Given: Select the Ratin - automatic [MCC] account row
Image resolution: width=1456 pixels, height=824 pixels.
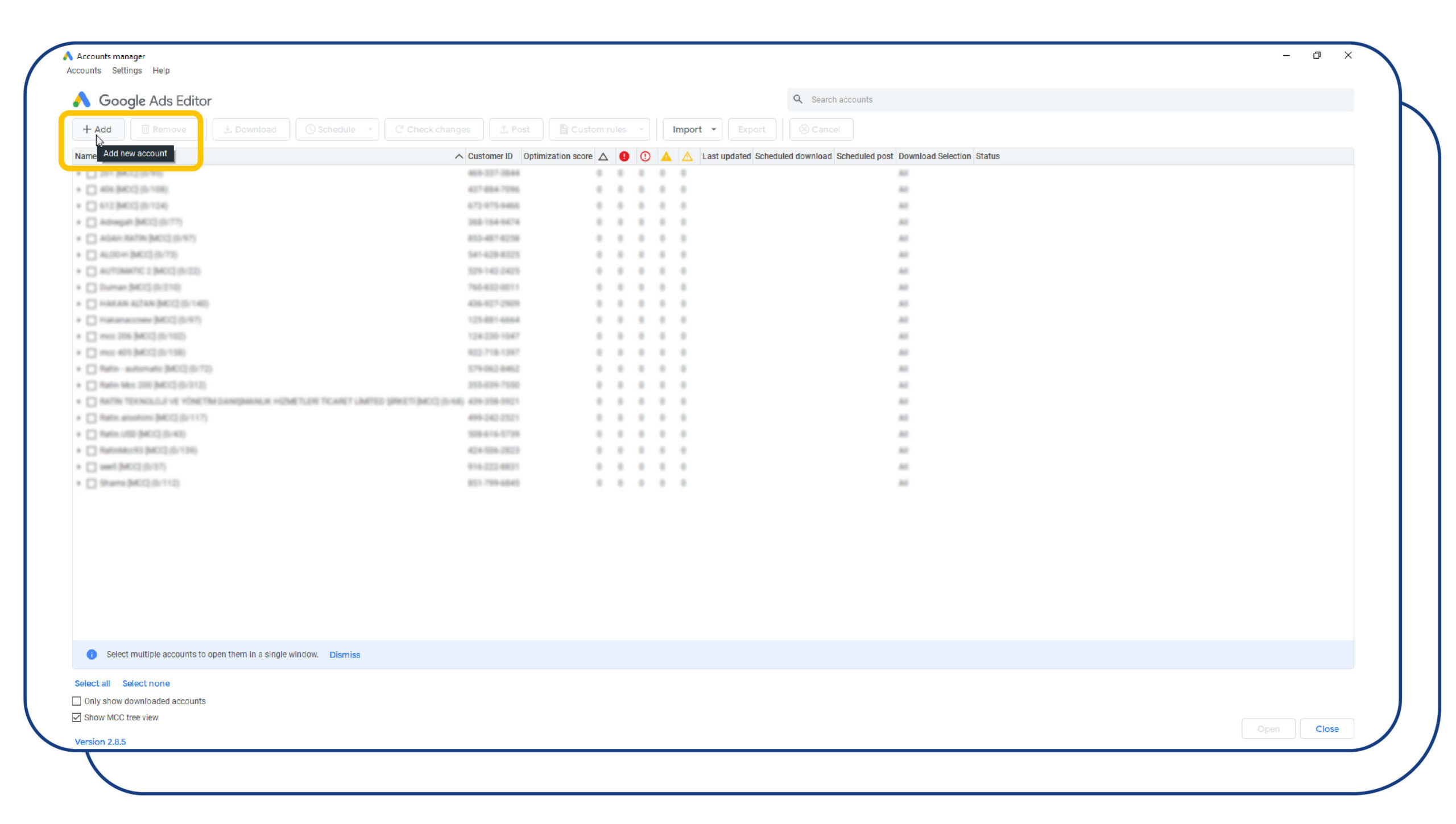Looking at the screenshot, I should tap(713, 369).
